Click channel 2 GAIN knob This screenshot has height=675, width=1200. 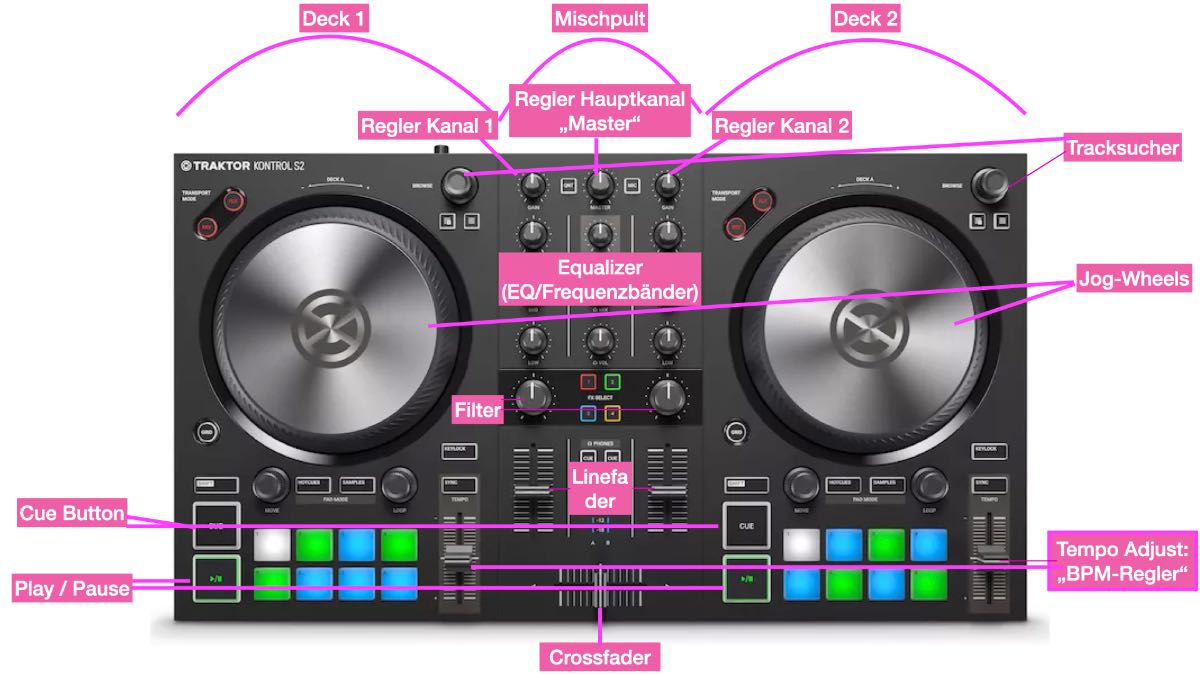pyautogui.click(x=667, y=185)
